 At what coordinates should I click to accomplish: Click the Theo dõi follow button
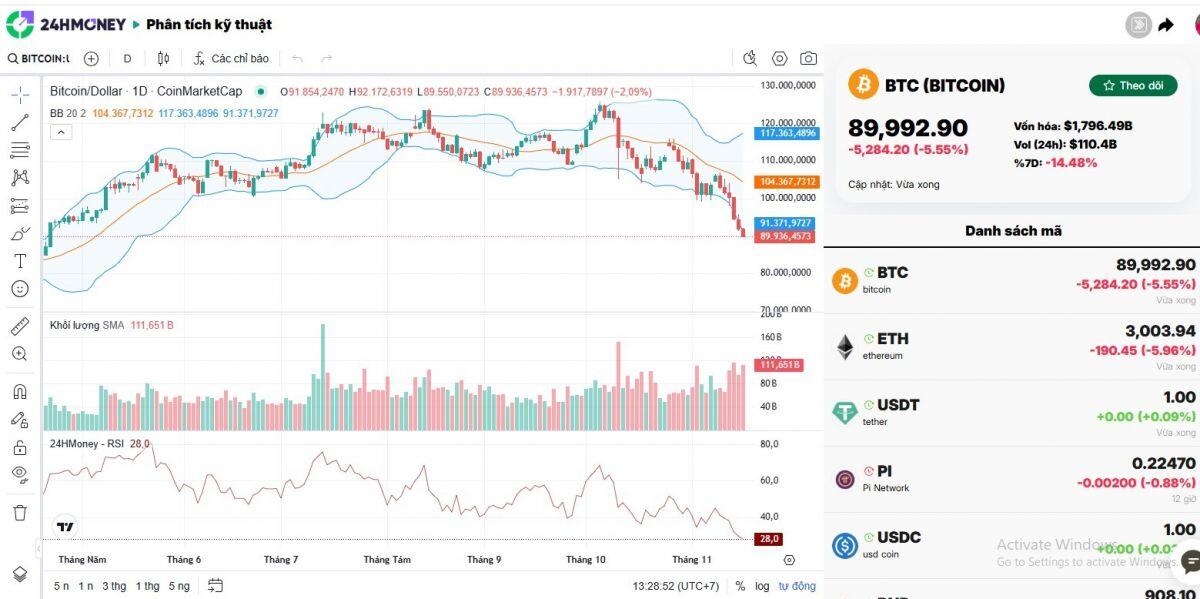point(1133,85)
